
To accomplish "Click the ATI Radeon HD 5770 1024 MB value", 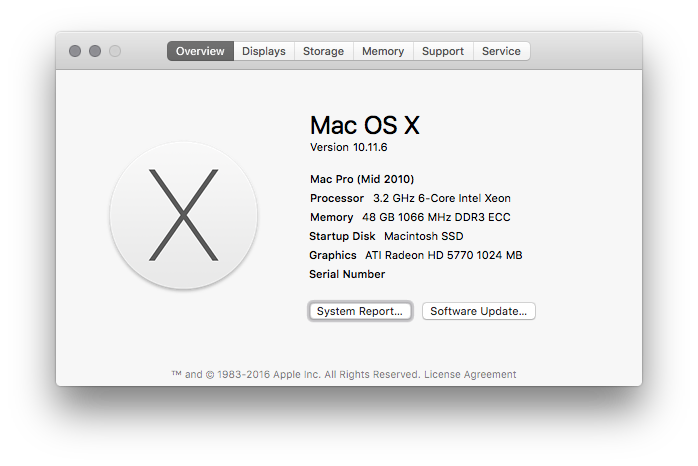I will (443, 255).
